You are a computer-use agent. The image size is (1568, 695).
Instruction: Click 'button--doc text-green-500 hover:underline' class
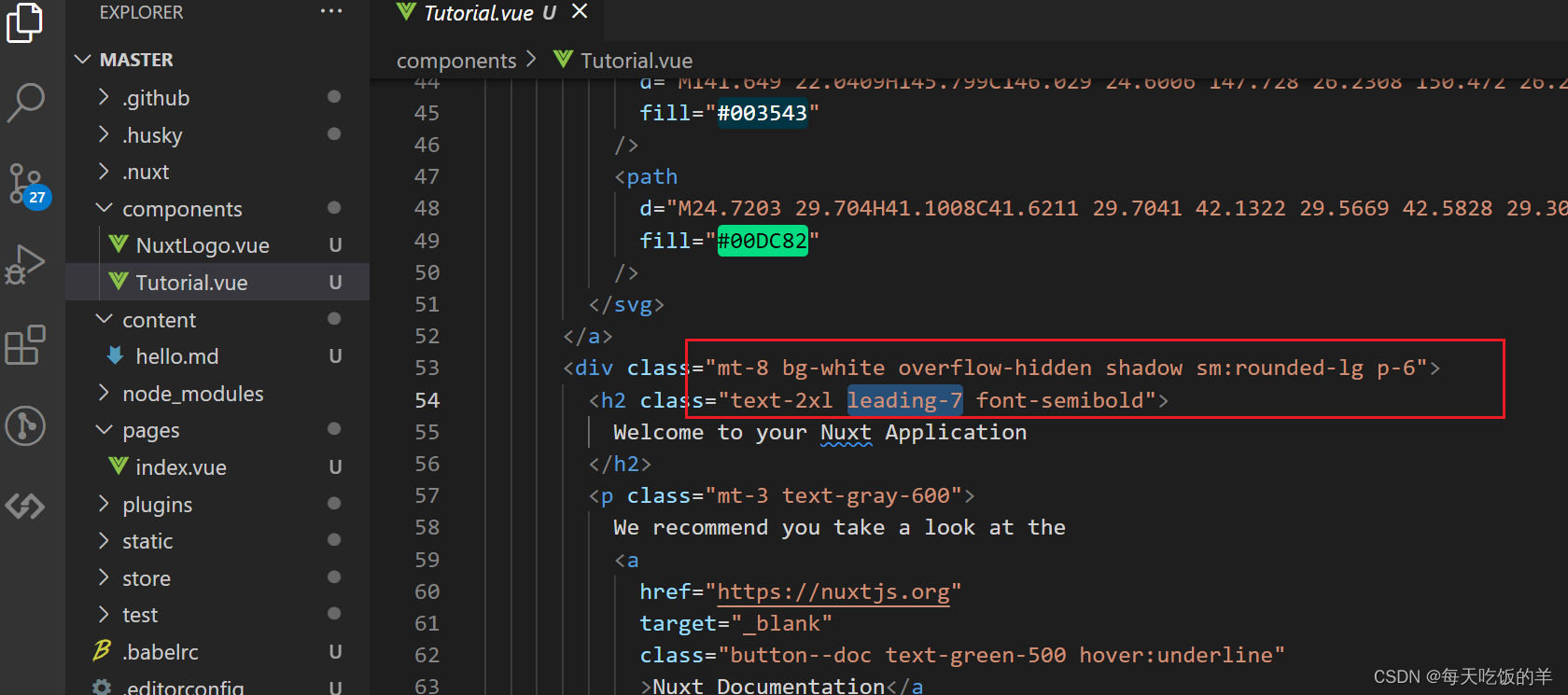click(1001, 655)
